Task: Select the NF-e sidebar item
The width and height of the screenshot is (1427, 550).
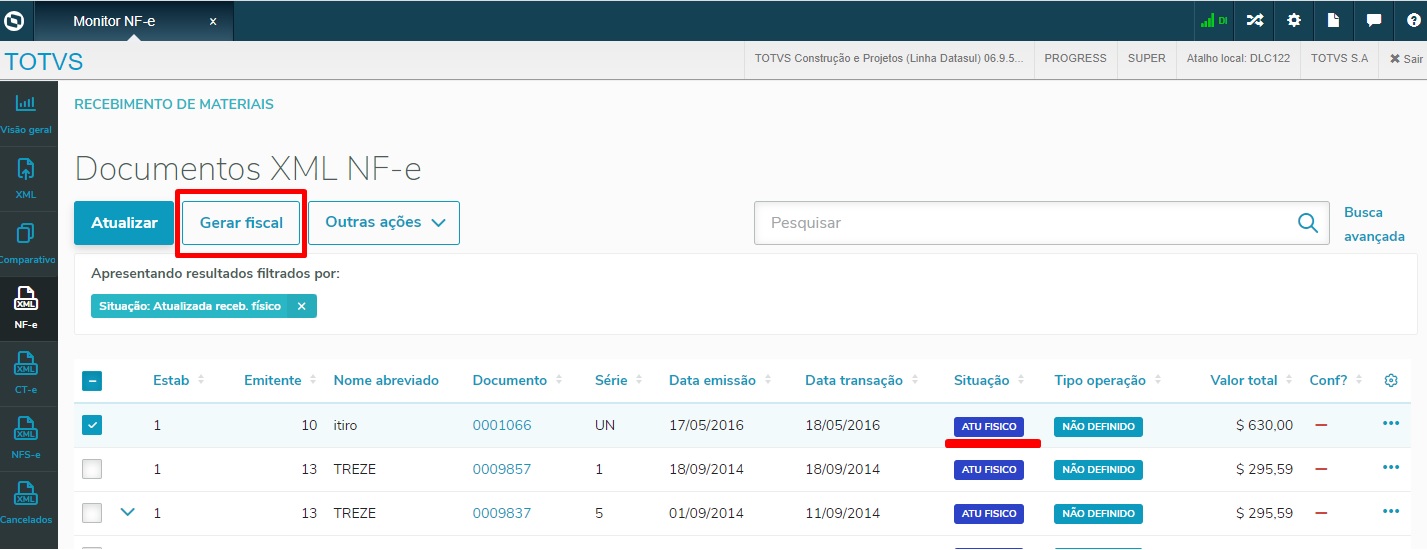Action: [x=27, y=309]
